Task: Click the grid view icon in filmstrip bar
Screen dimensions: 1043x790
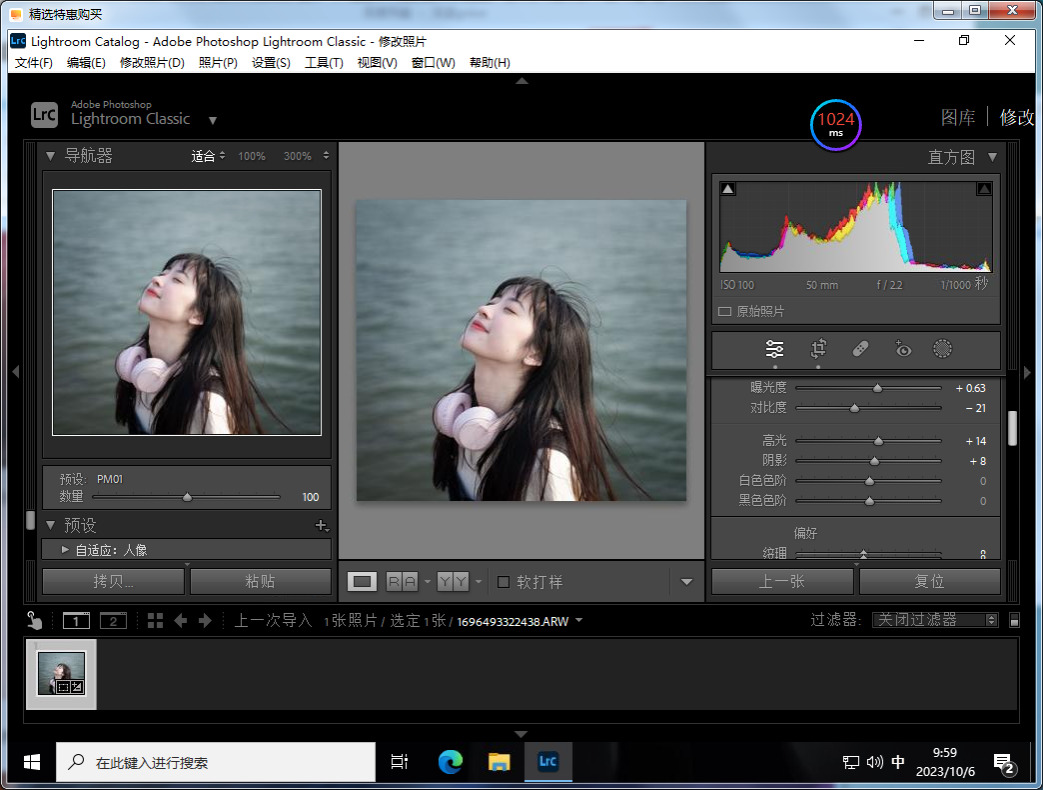Action: click(x=155, y=621)
